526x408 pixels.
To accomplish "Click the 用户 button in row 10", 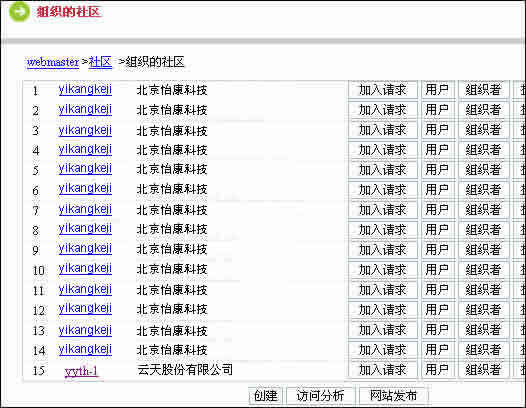I will tap(437, 270).
